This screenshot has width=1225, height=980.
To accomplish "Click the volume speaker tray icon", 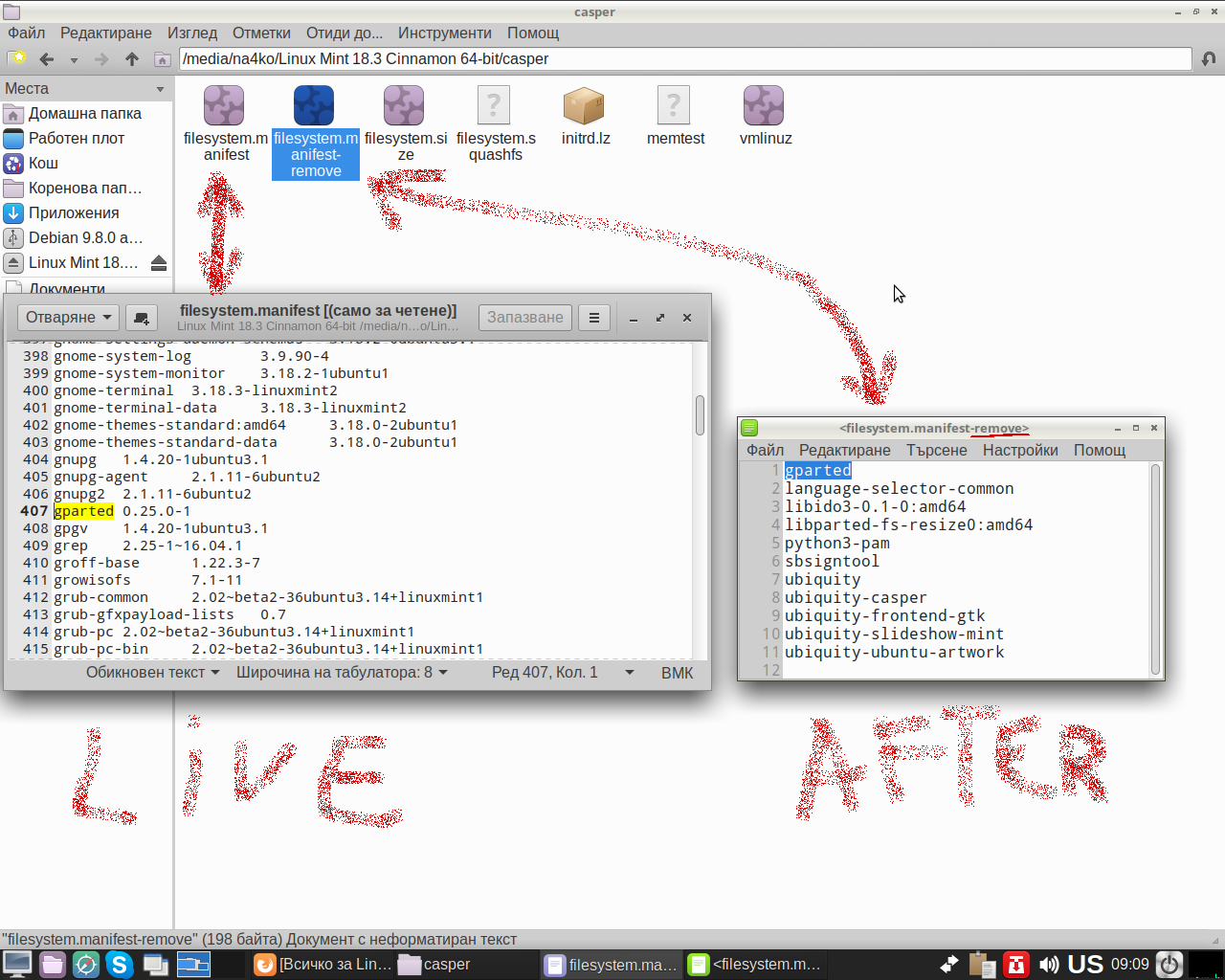I will (1049, 965).
